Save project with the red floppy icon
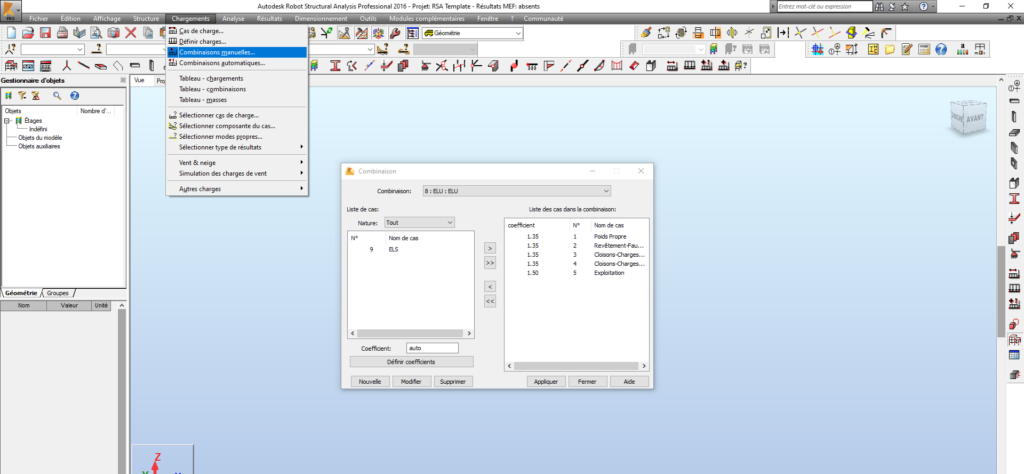The image size is (1024, 474). pyautogui.click(x=46, y=33)
